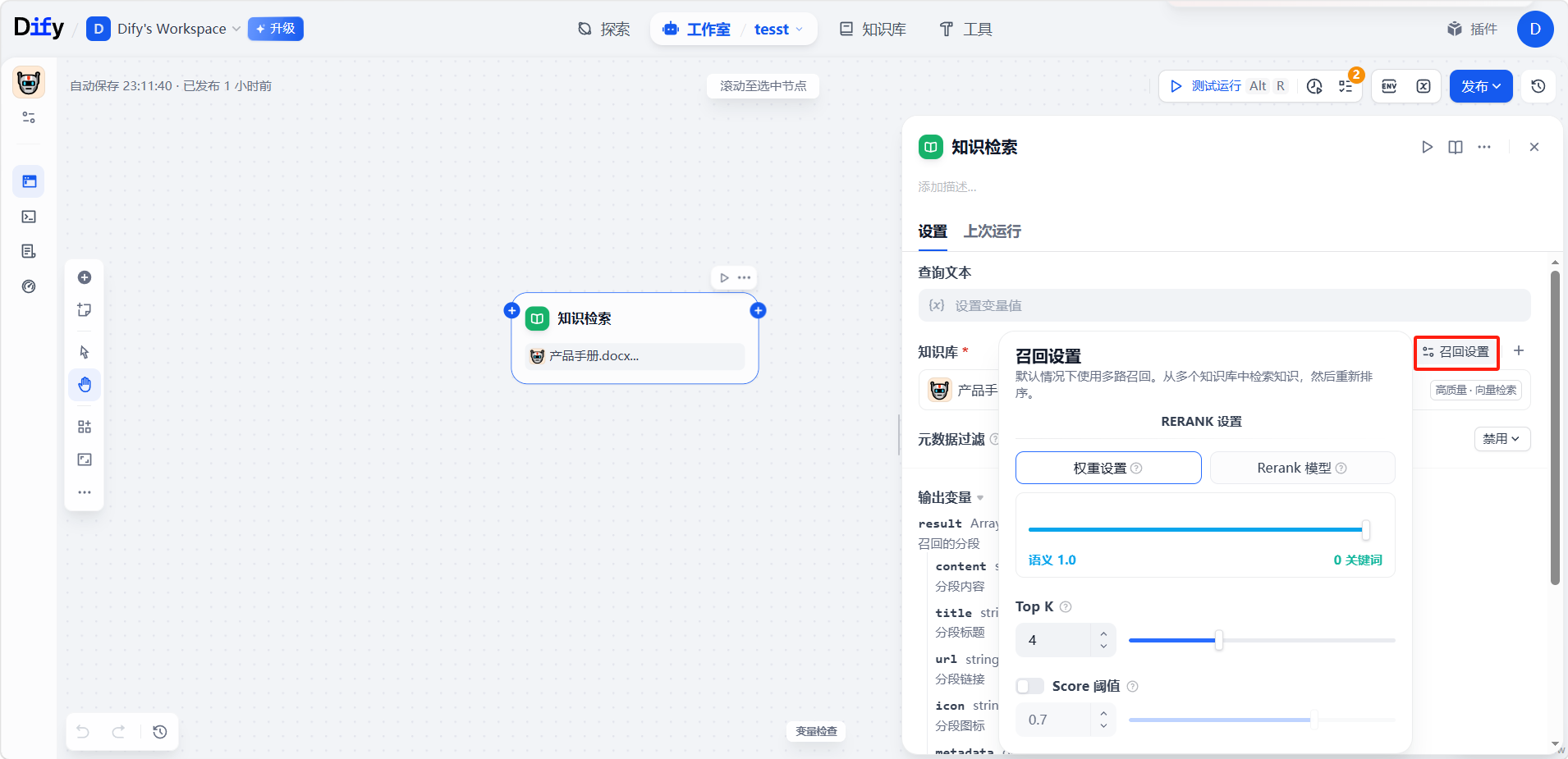This screenshot has height=759, width=1568.
Task: Add a note with the sticky-note tool
Action: 85,310
